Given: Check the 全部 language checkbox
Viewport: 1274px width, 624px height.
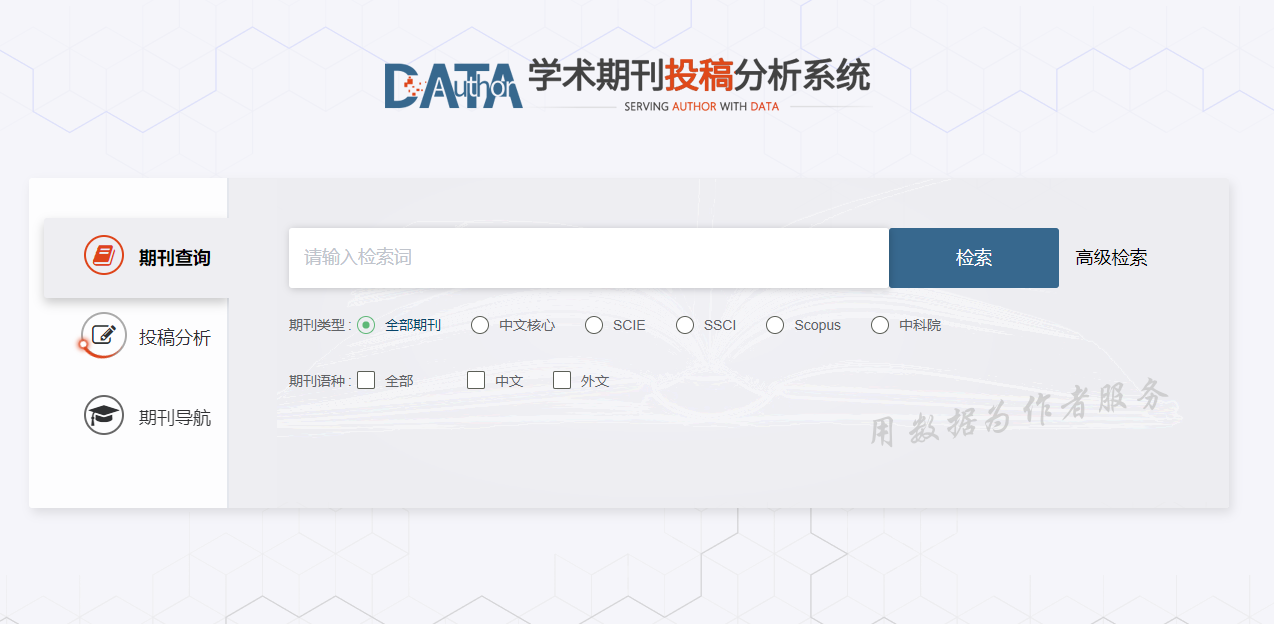Looking at the screenshot, I should pos(366,380).
